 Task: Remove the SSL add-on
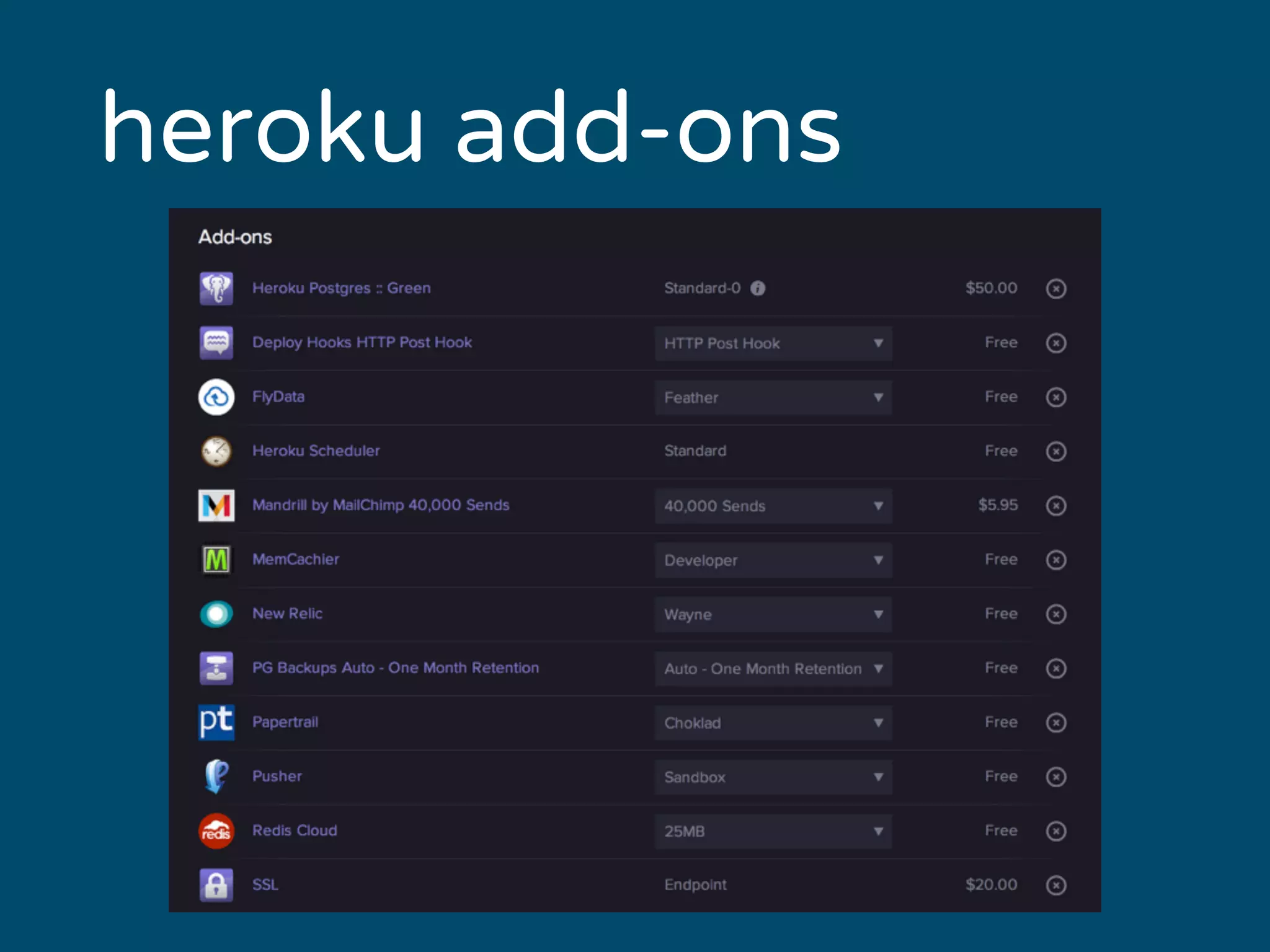(1056, 885)
